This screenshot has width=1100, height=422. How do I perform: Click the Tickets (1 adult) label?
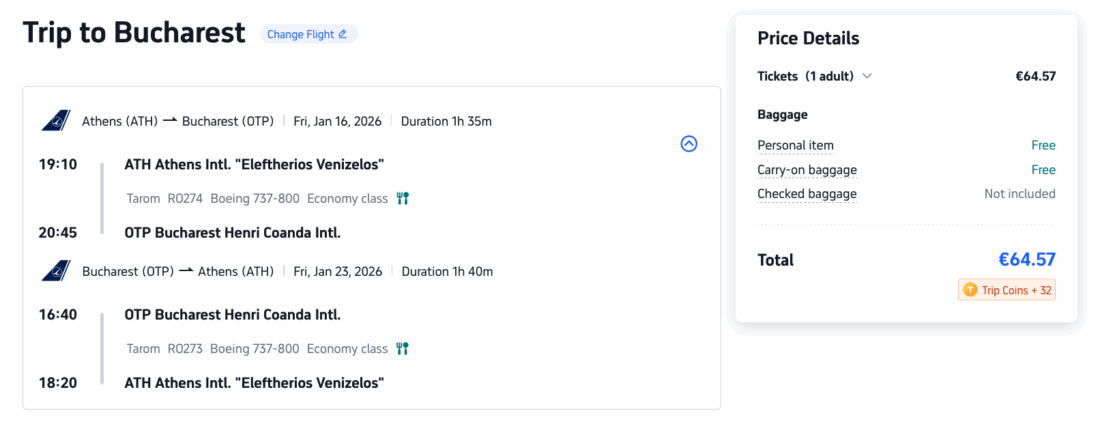[x=806, y=76]
